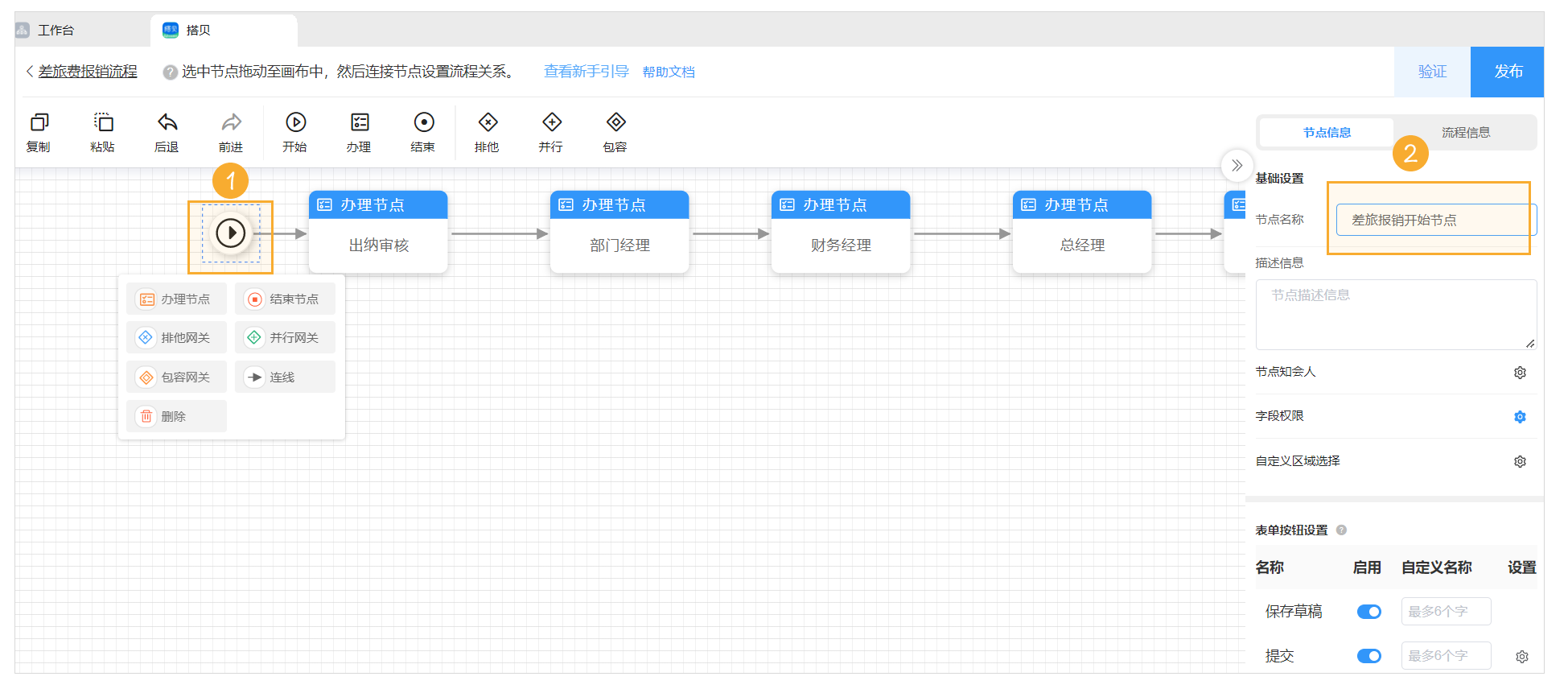Viewport: 1568px width, 693px height.
Task: Select the 并行 parallel gateway tool
Action: 551,132
